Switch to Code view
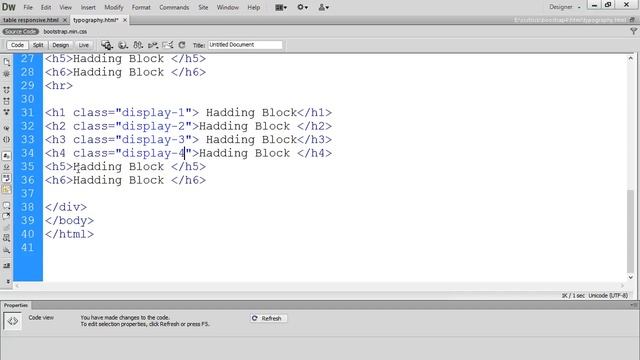The image size is (640, 360). click(x=17, y=45)
